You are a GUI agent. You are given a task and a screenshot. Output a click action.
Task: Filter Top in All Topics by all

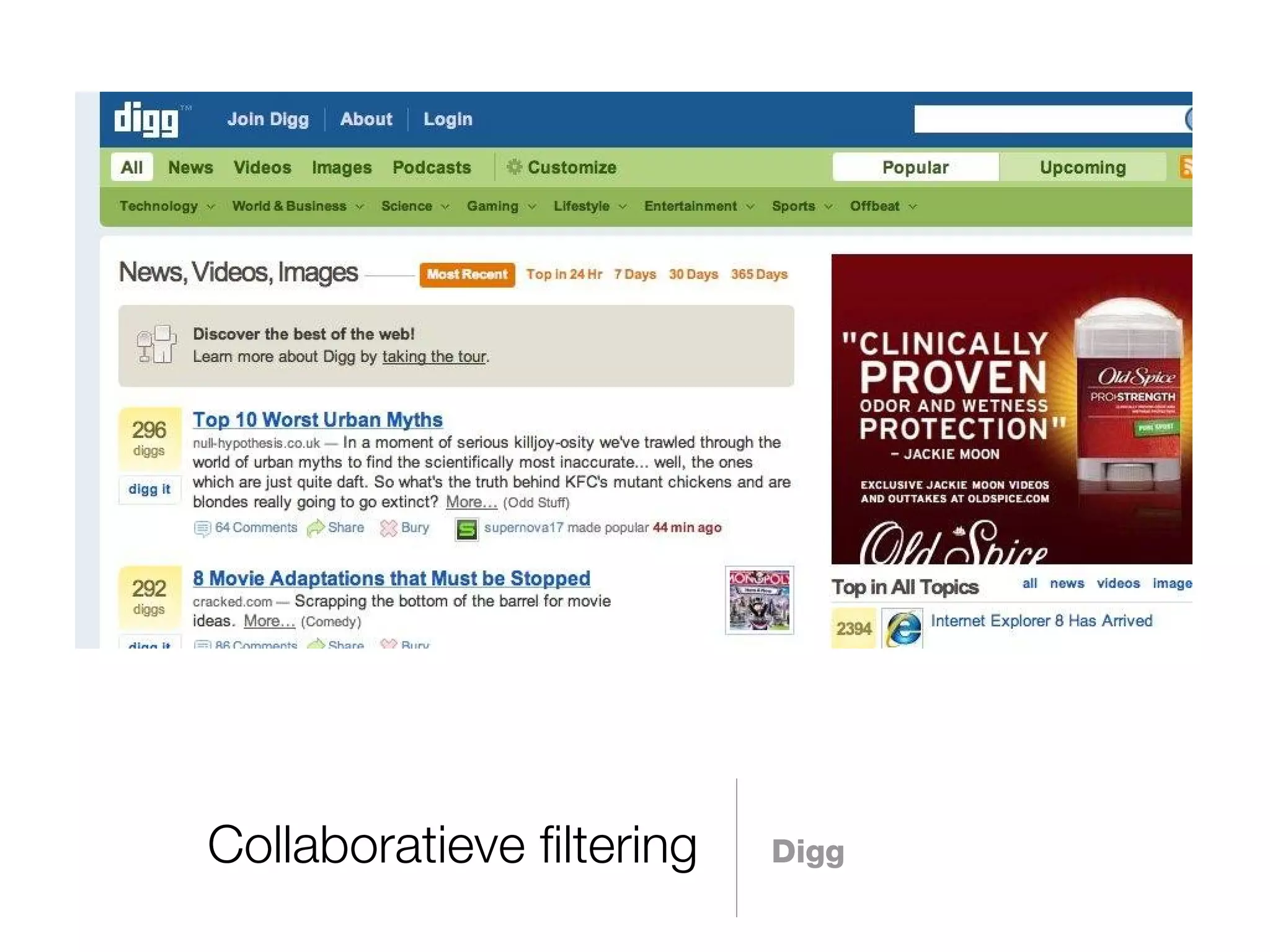pyautogui.click(x=1029, y=583)
